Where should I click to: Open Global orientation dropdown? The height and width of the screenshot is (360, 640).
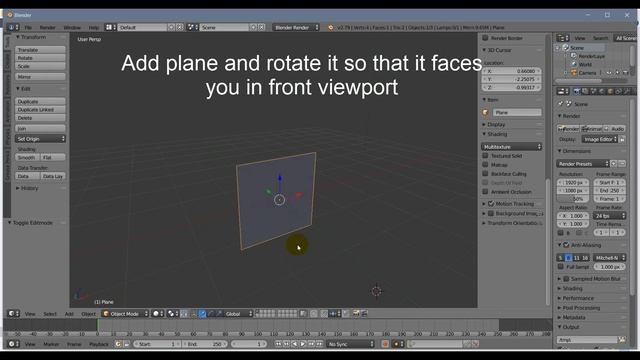click(239, 313)
